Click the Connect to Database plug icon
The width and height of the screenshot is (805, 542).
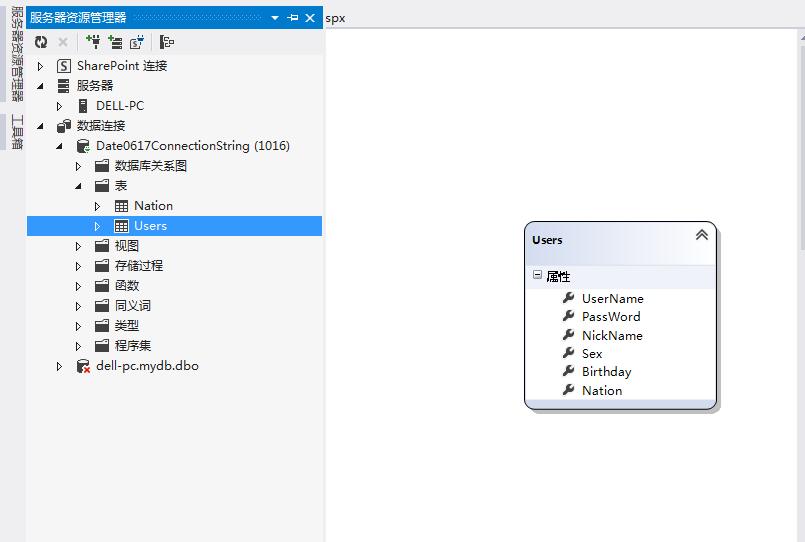[93, 42]
